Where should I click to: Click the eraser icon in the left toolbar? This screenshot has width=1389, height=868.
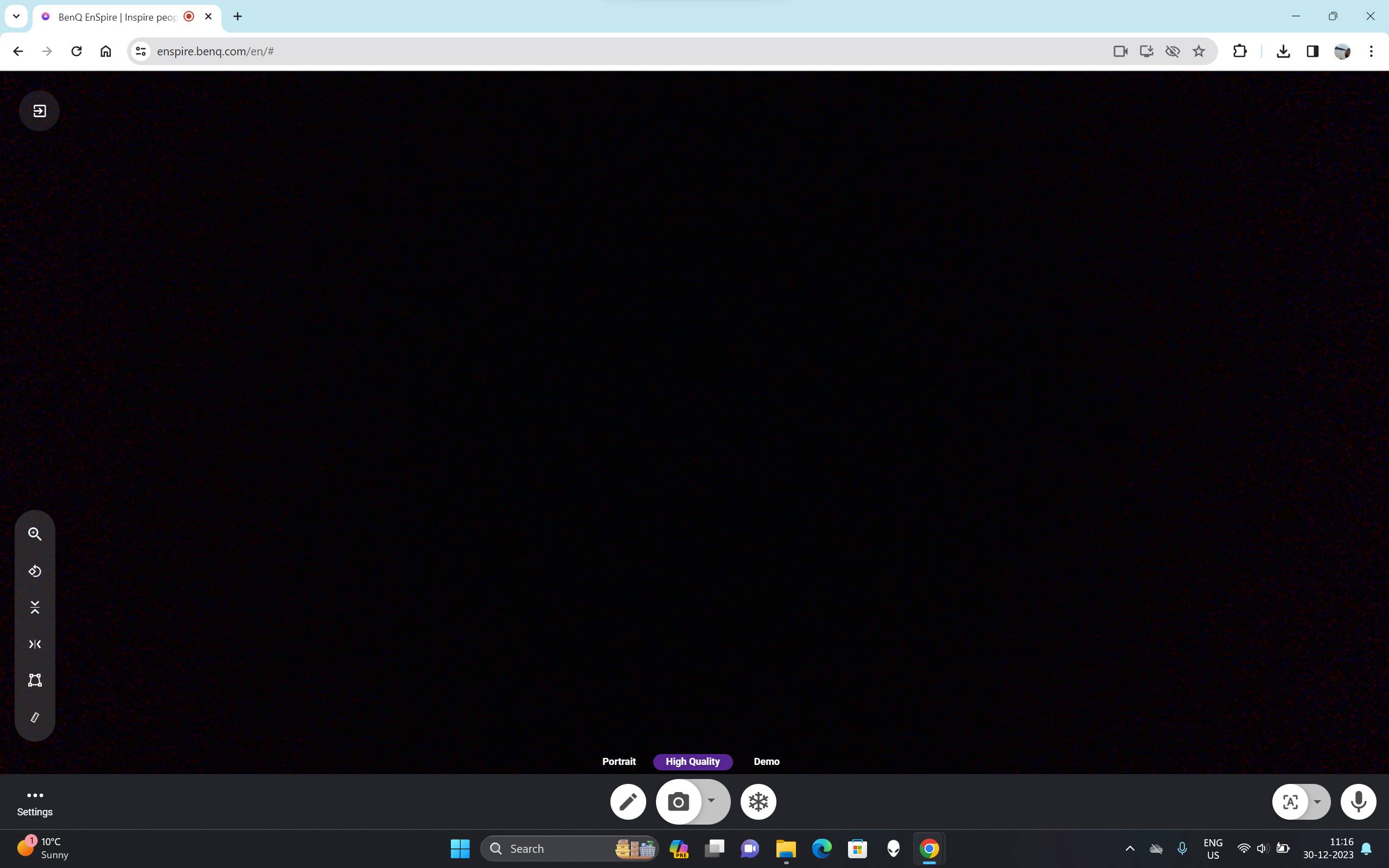pyautogui.click(x=35, y=717)
